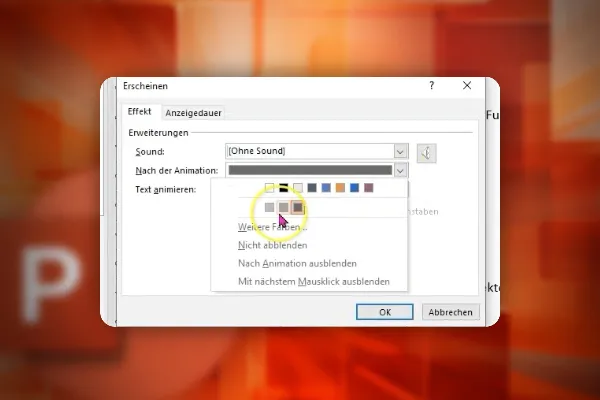Pick the lightest gray swatch in second row
The height and width of the screenshot is (400, 600).
(x=269, y=207)
